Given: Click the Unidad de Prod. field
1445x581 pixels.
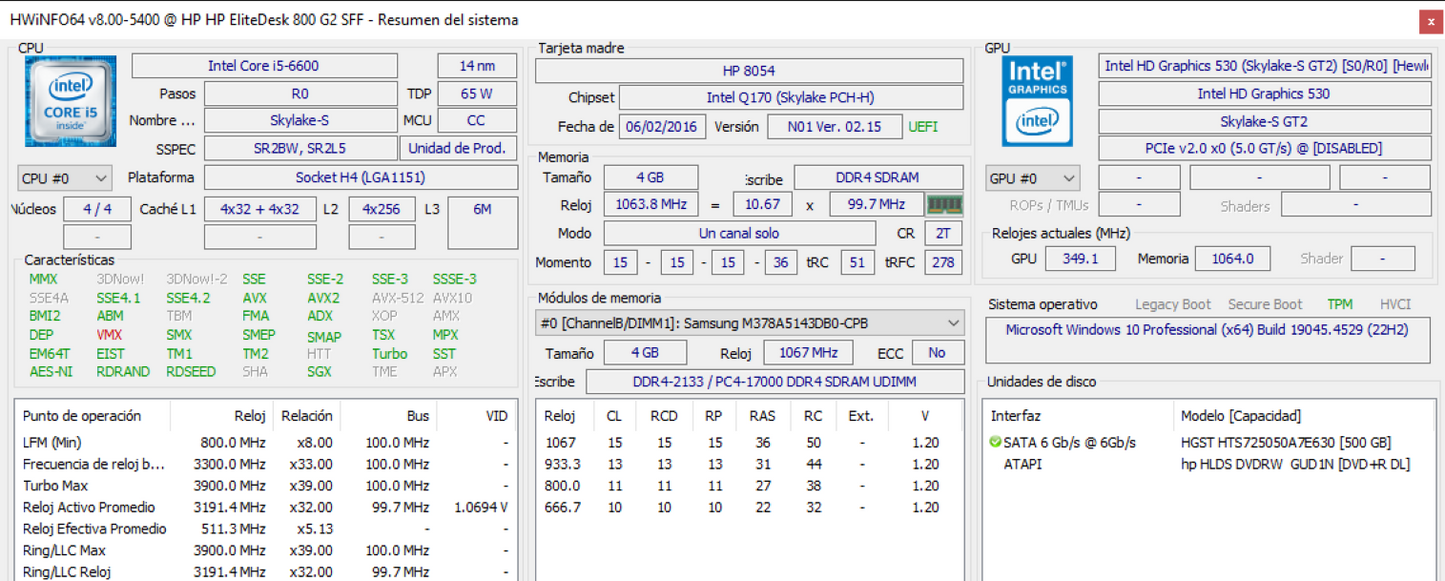Looking at the screenshot, I should (458, 147).
